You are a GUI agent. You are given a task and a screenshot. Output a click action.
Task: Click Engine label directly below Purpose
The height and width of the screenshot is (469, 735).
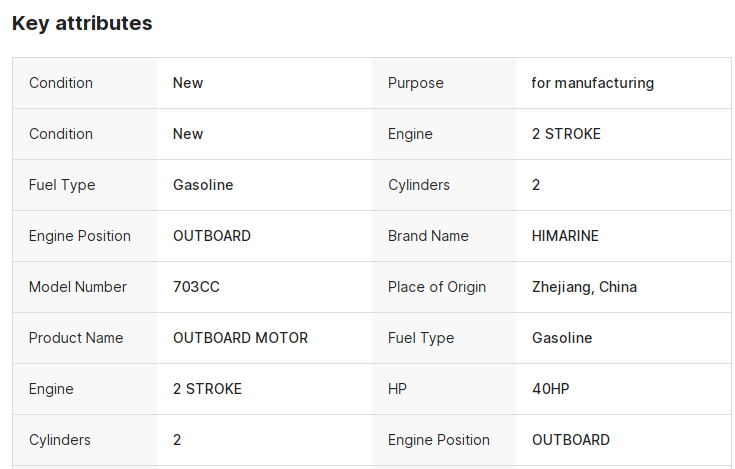pyautogui.click(x=410, y=134)
